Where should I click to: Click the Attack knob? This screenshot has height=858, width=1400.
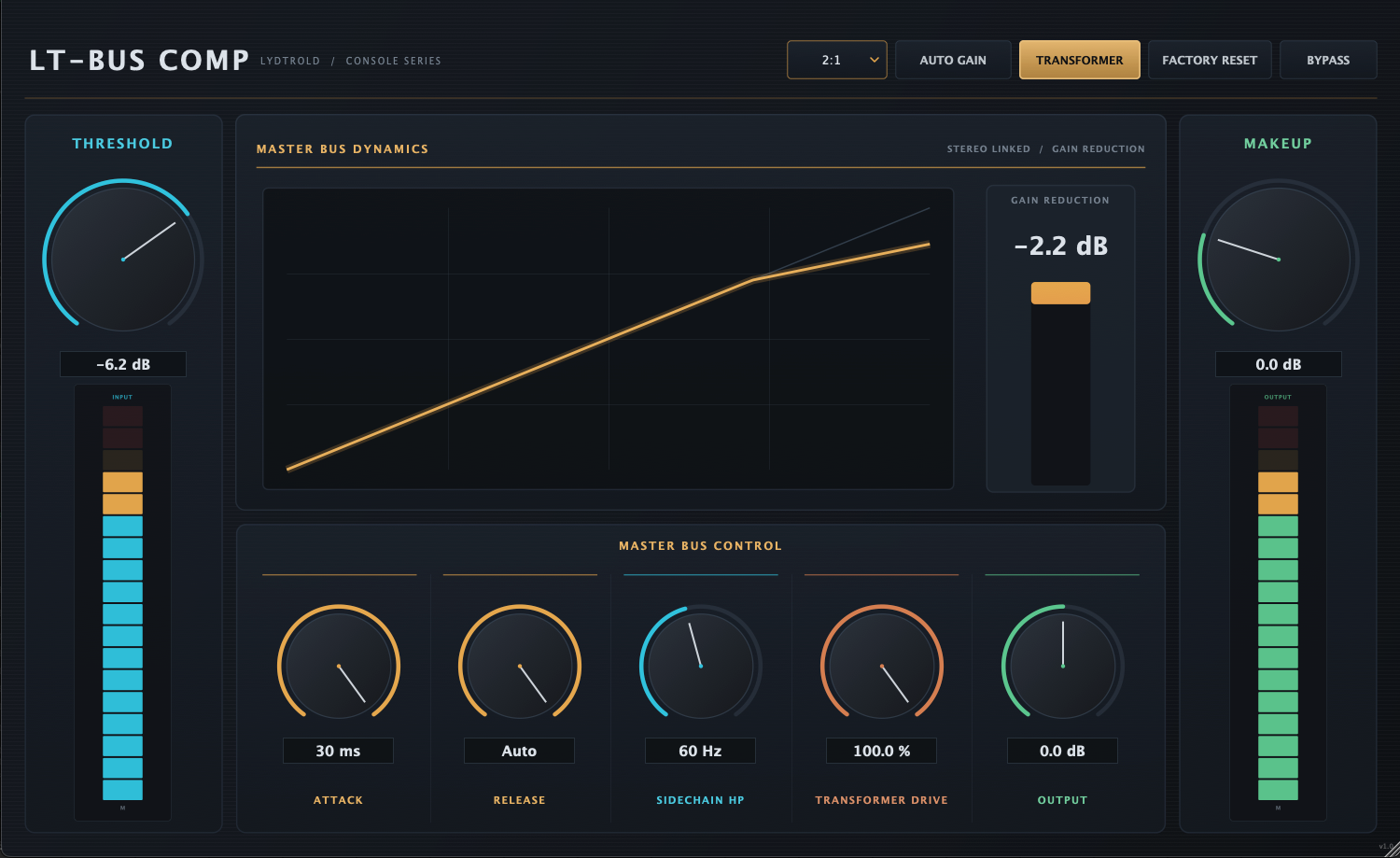click(339, 666)
